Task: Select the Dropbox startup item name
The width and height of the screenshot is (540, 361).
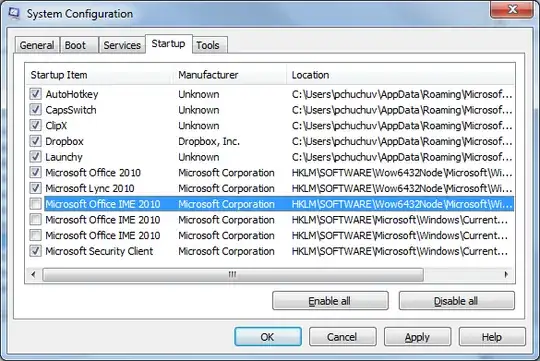Action: [x=64, y=141]
